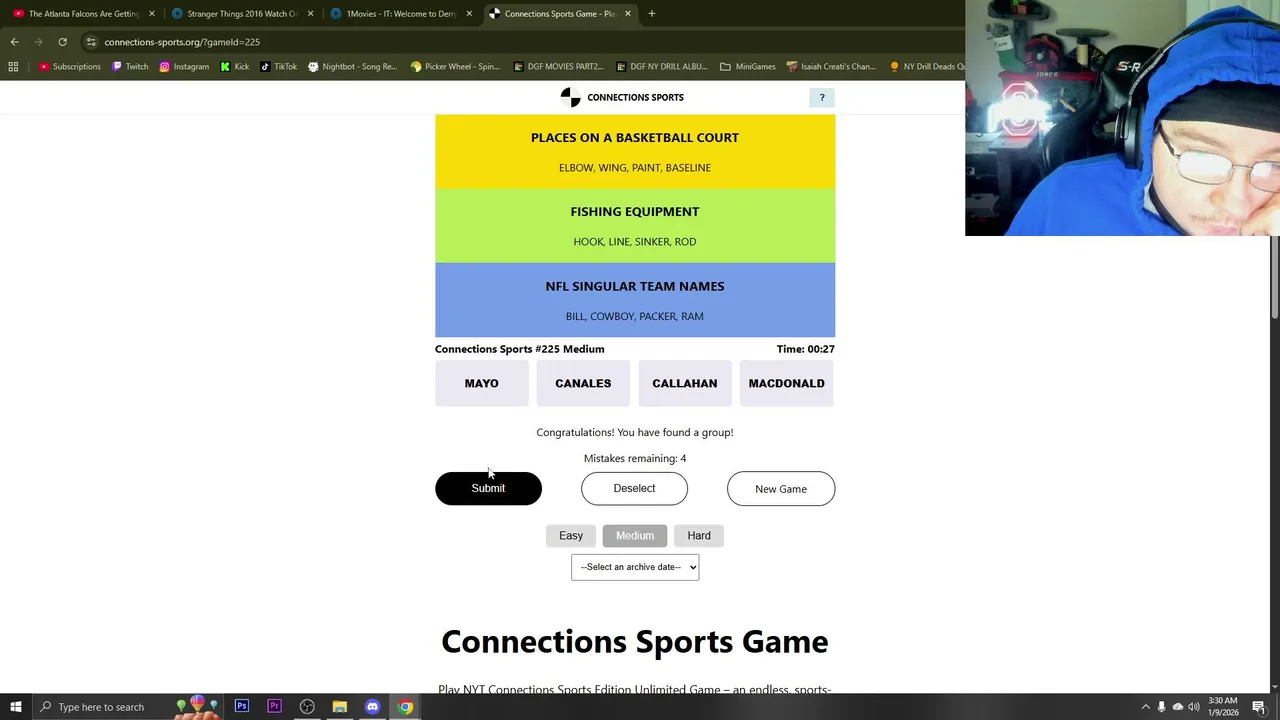This screenshot has width=1280, height=720.
Task: Open the Instagram bookmark
Action: click(184, 67)
